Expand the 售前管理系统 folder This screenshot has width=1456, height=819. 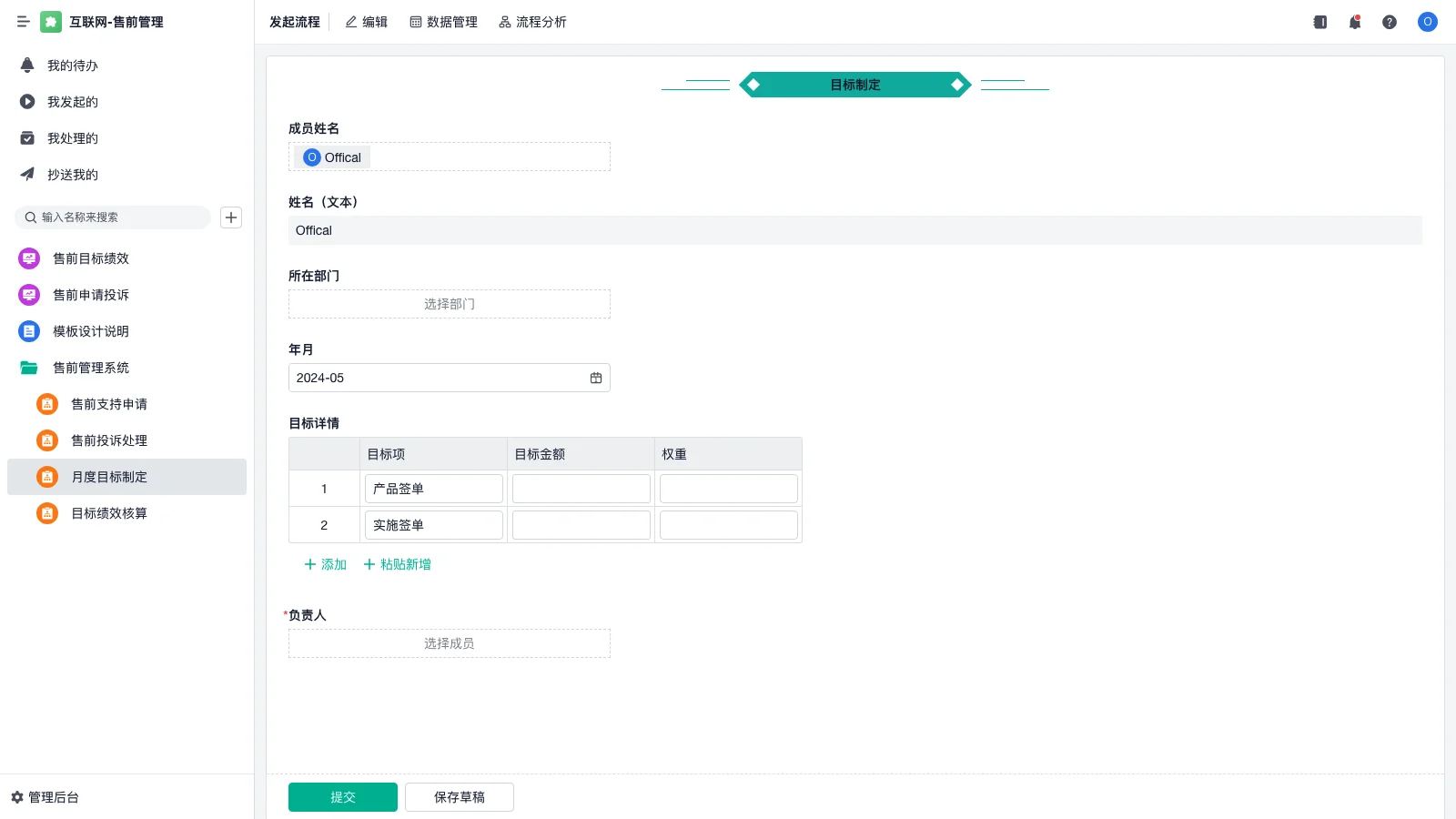[x=90, y=368]
